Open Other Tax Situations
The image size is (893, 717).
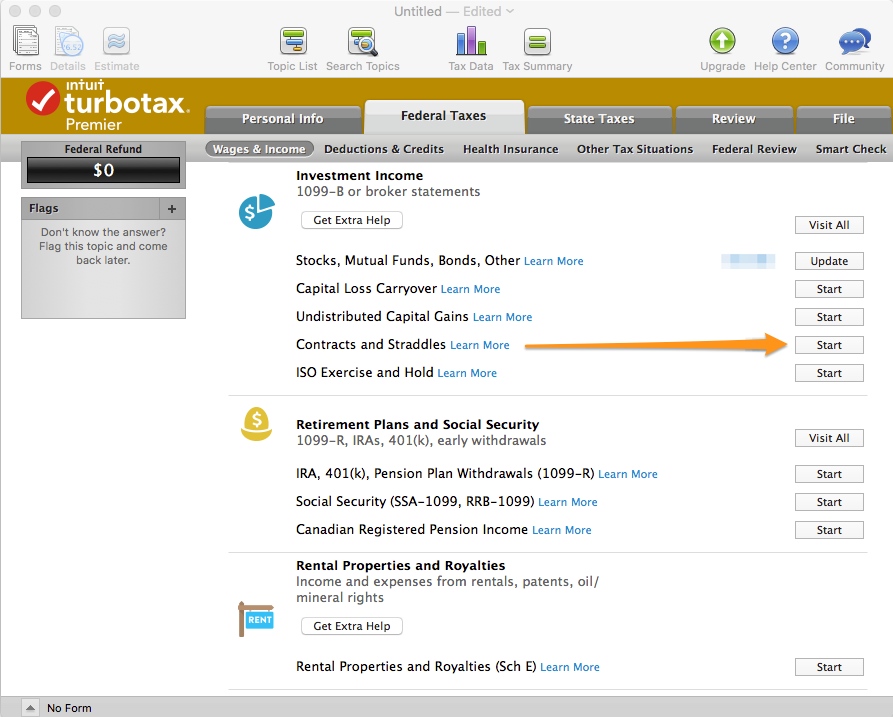(x=634, y=148)
